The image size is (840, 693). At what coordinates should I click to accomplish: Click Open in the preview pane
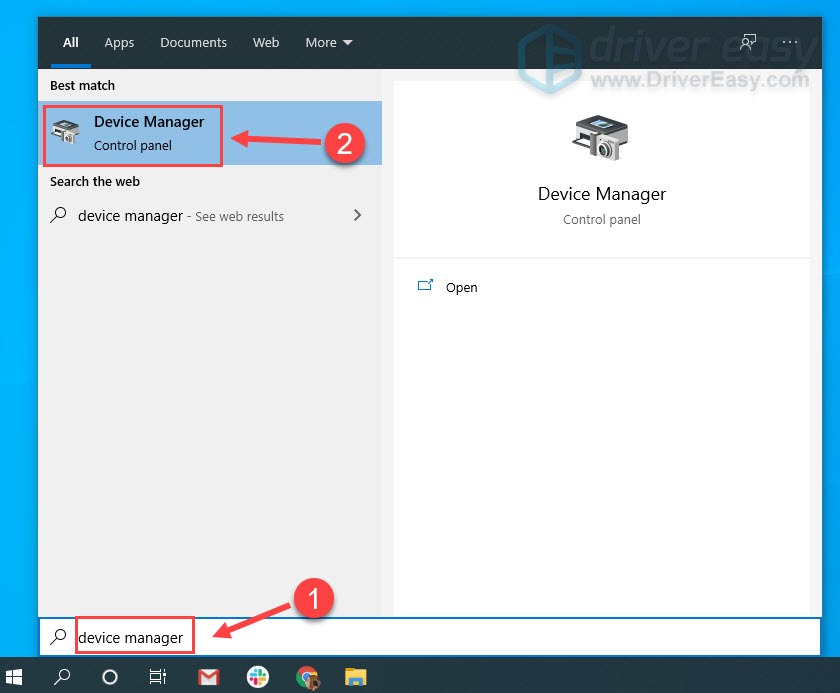pos(461,287)
